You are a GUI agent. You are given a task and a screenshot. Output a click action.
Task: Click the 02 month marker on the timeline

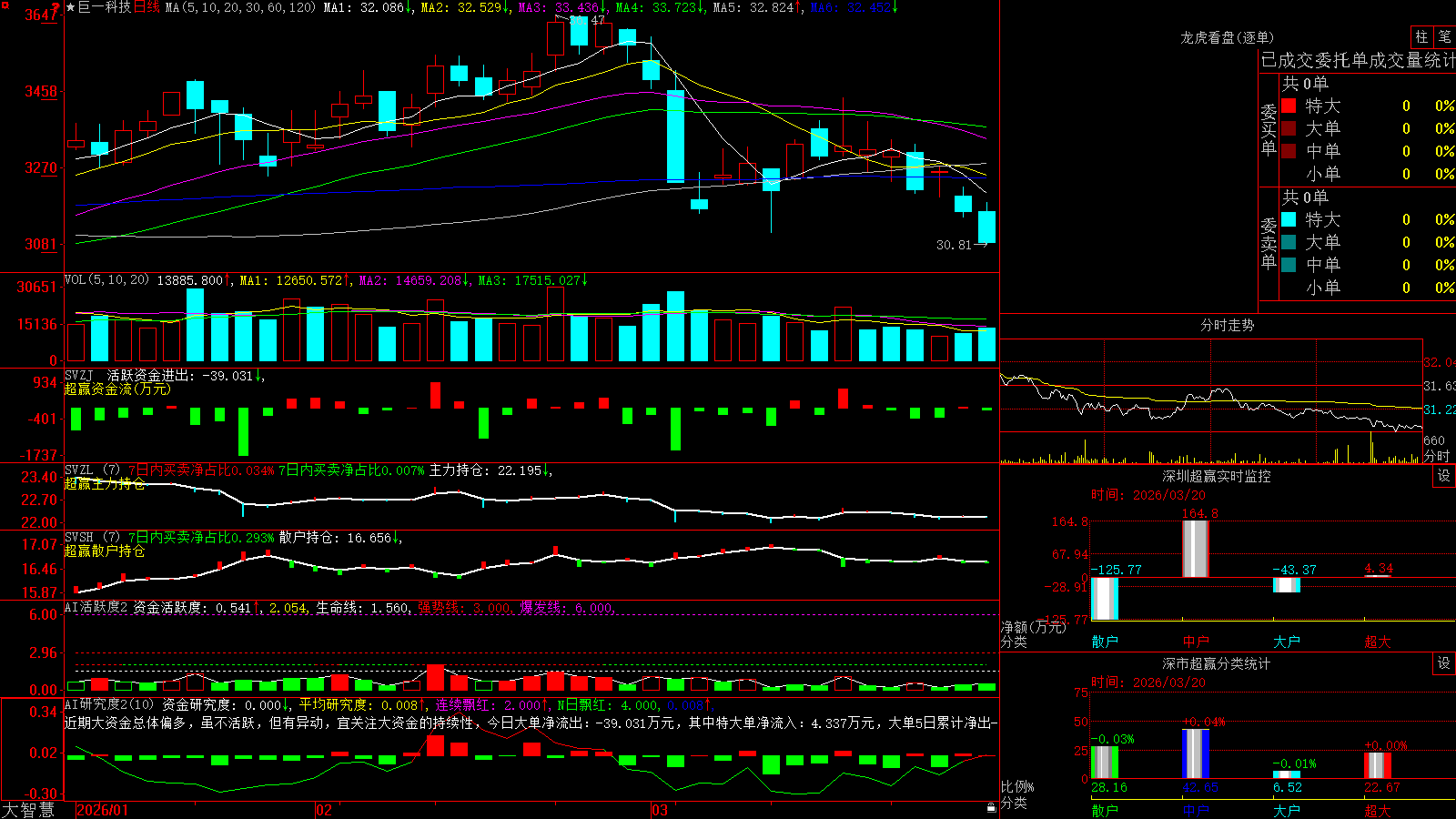click(x=324, y=810)
